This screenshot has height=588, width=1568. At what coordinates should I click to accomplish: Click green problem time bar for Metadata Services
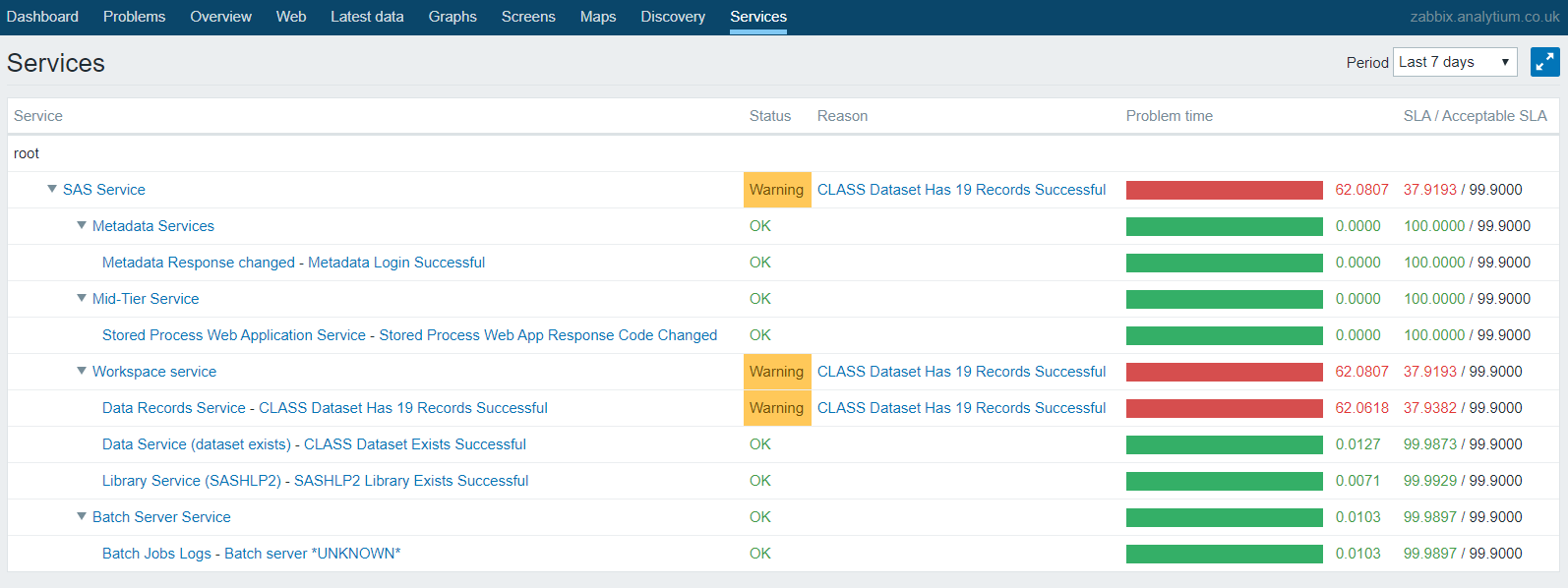click(x=1224, y=226)
